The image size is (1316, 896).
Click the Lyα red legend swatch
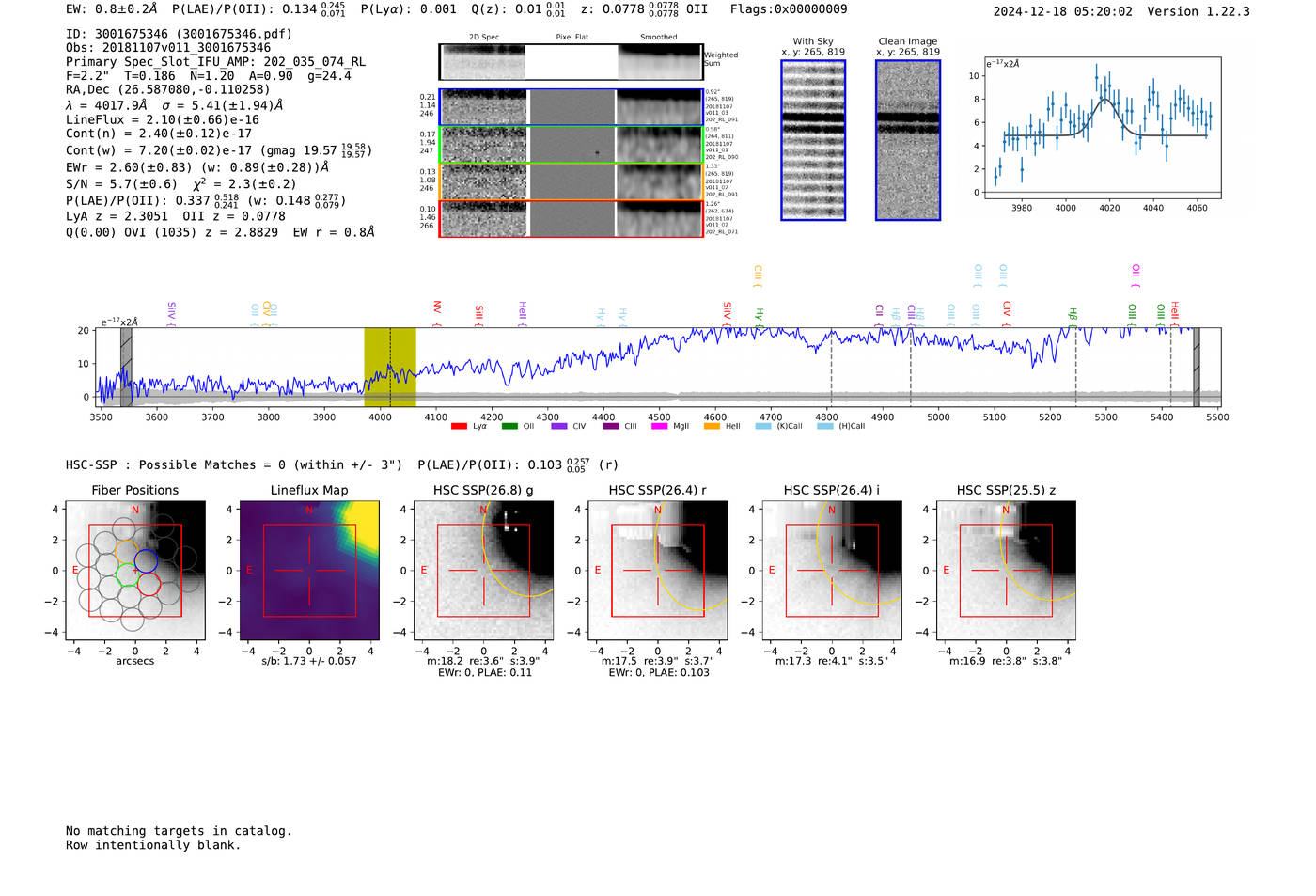[459, 426]
